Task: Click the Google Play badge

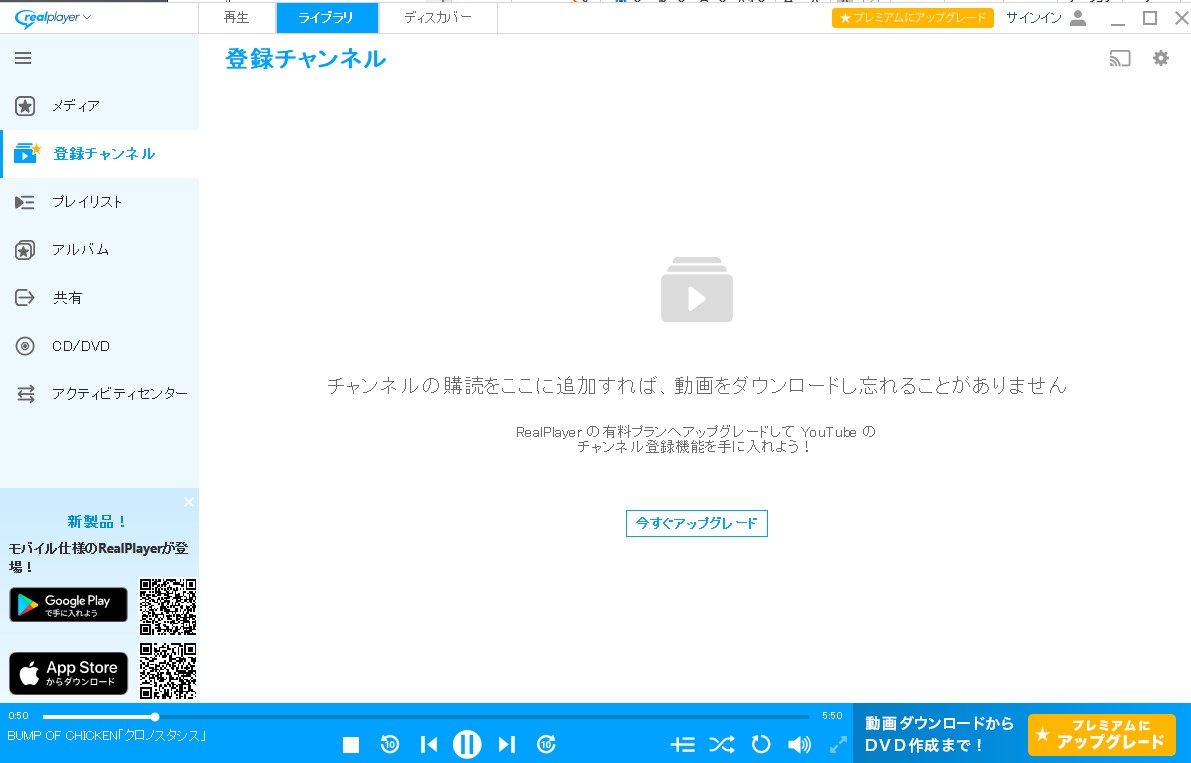Action: coord(68,605)
